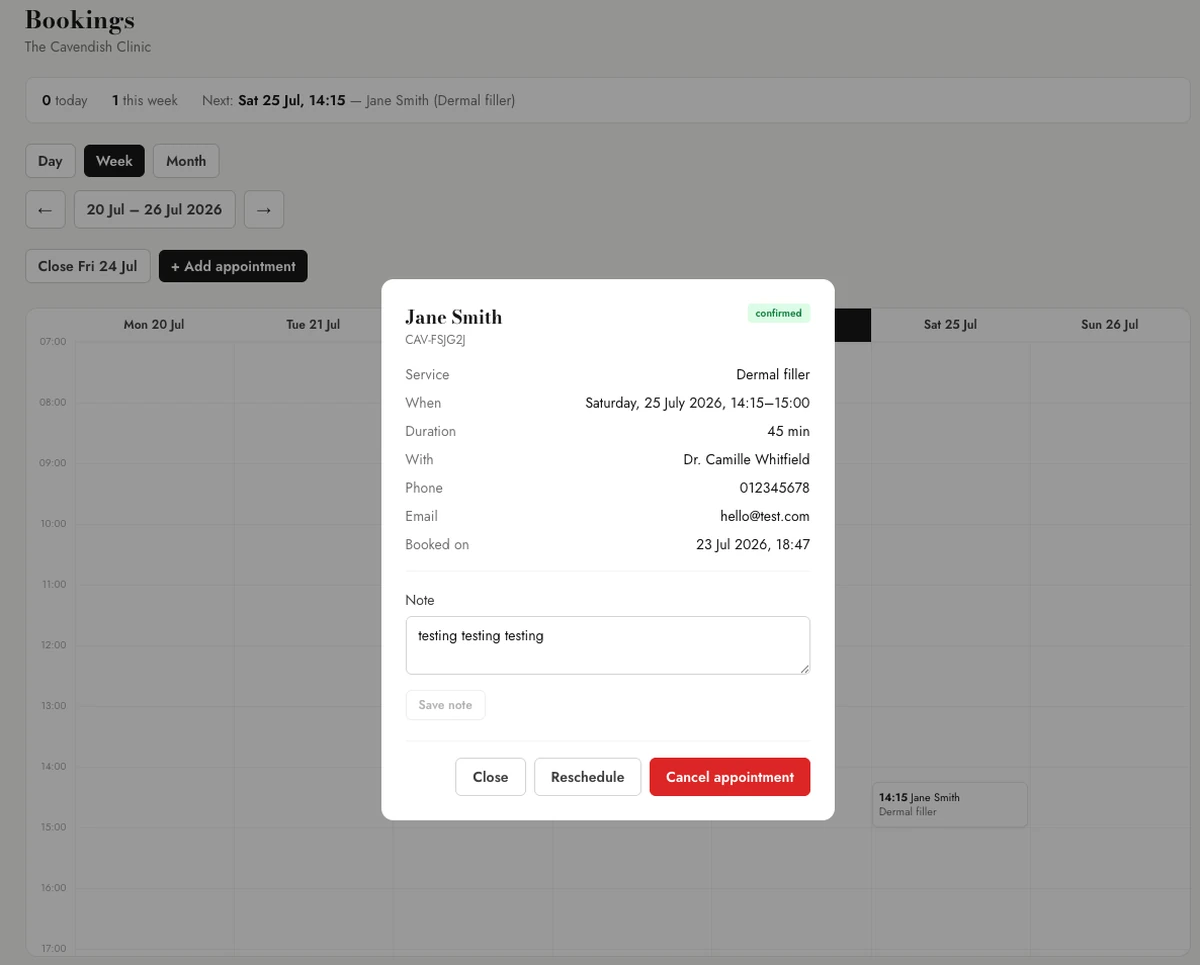
Task: Click the Sat 25 Jul column header
Action: 950,325
